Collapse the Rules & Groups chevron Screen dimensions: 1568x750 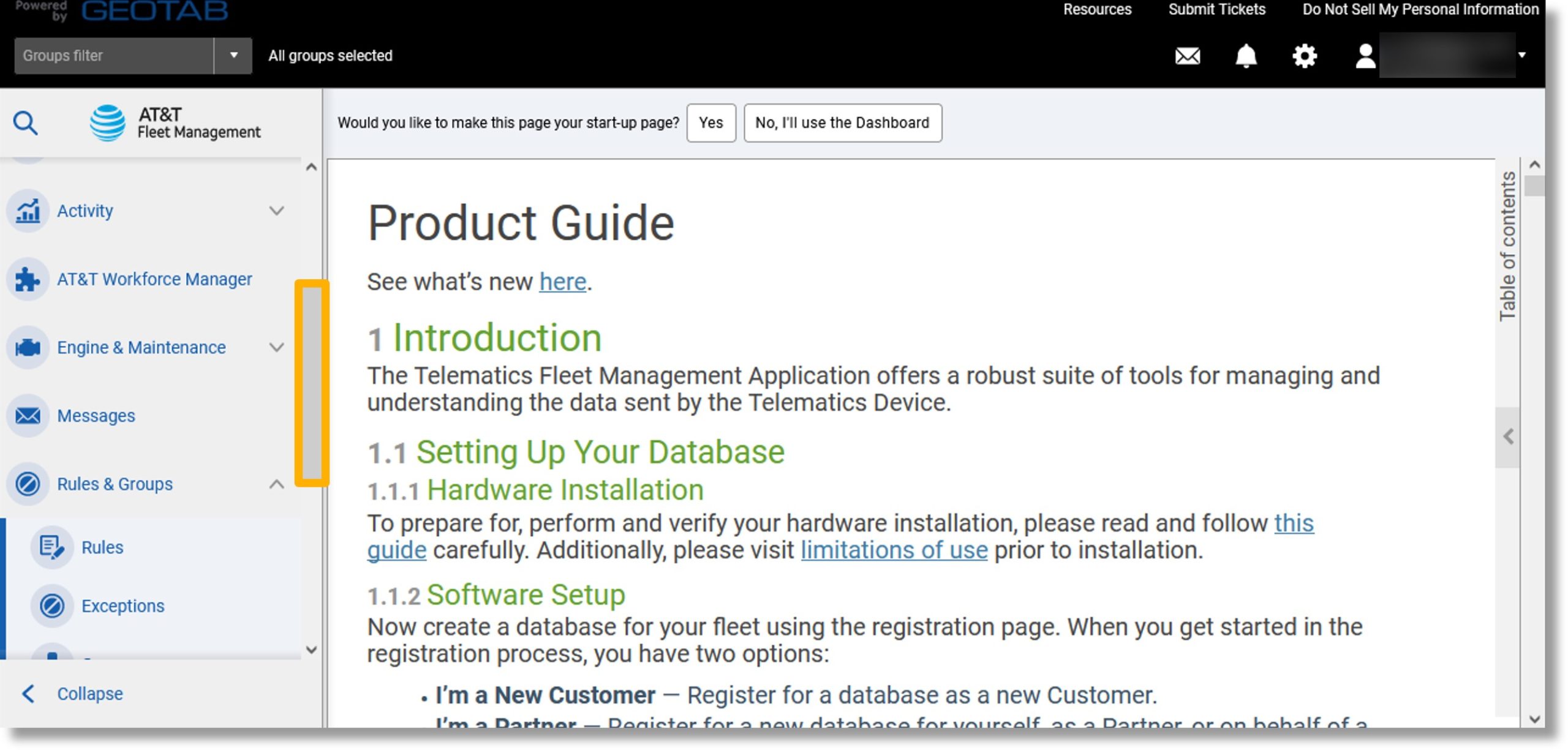(x=277, y=484)
